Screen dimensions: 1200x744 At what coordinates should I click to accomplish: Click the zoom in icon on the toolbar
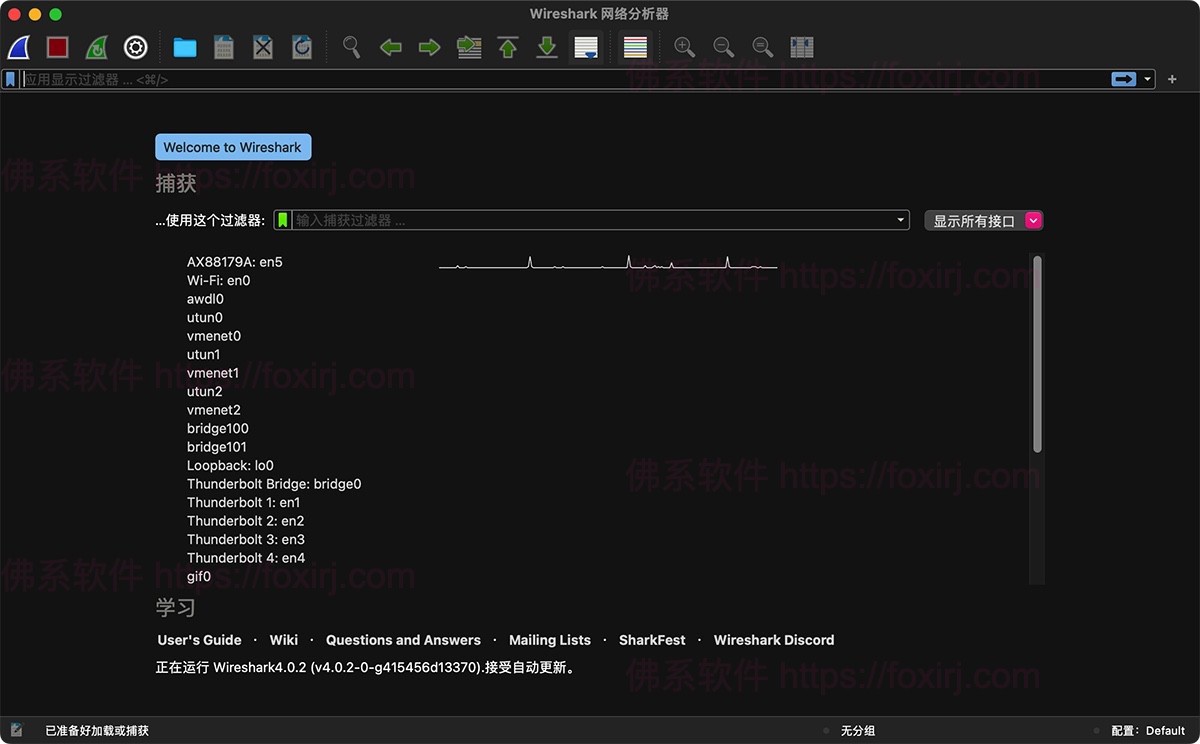point(684,47)
